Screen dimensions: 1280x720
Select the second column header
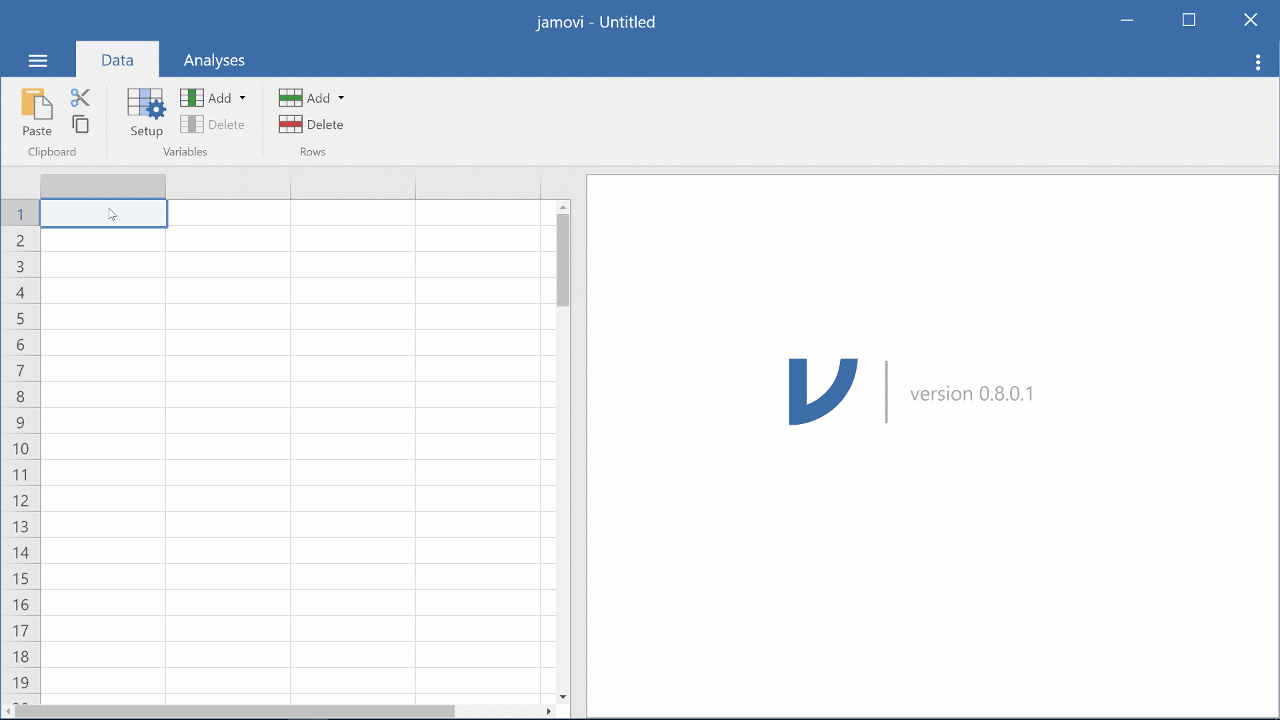tap(228, 187)
